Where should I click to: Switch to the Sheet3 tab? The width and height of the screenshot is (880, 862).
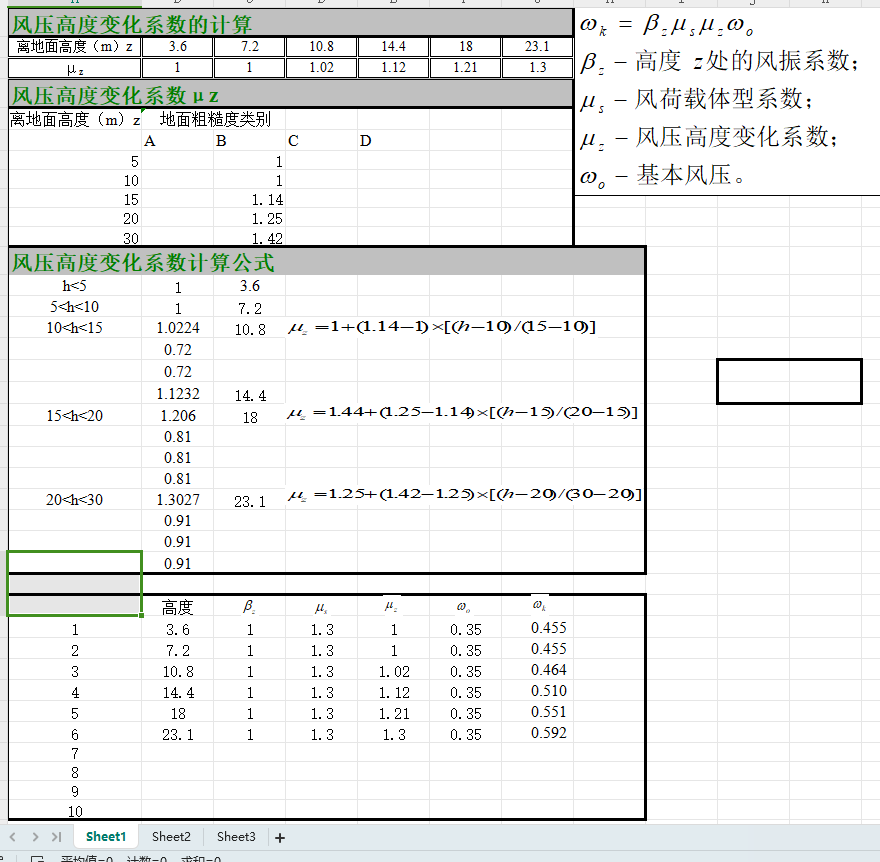pos(236,836)
